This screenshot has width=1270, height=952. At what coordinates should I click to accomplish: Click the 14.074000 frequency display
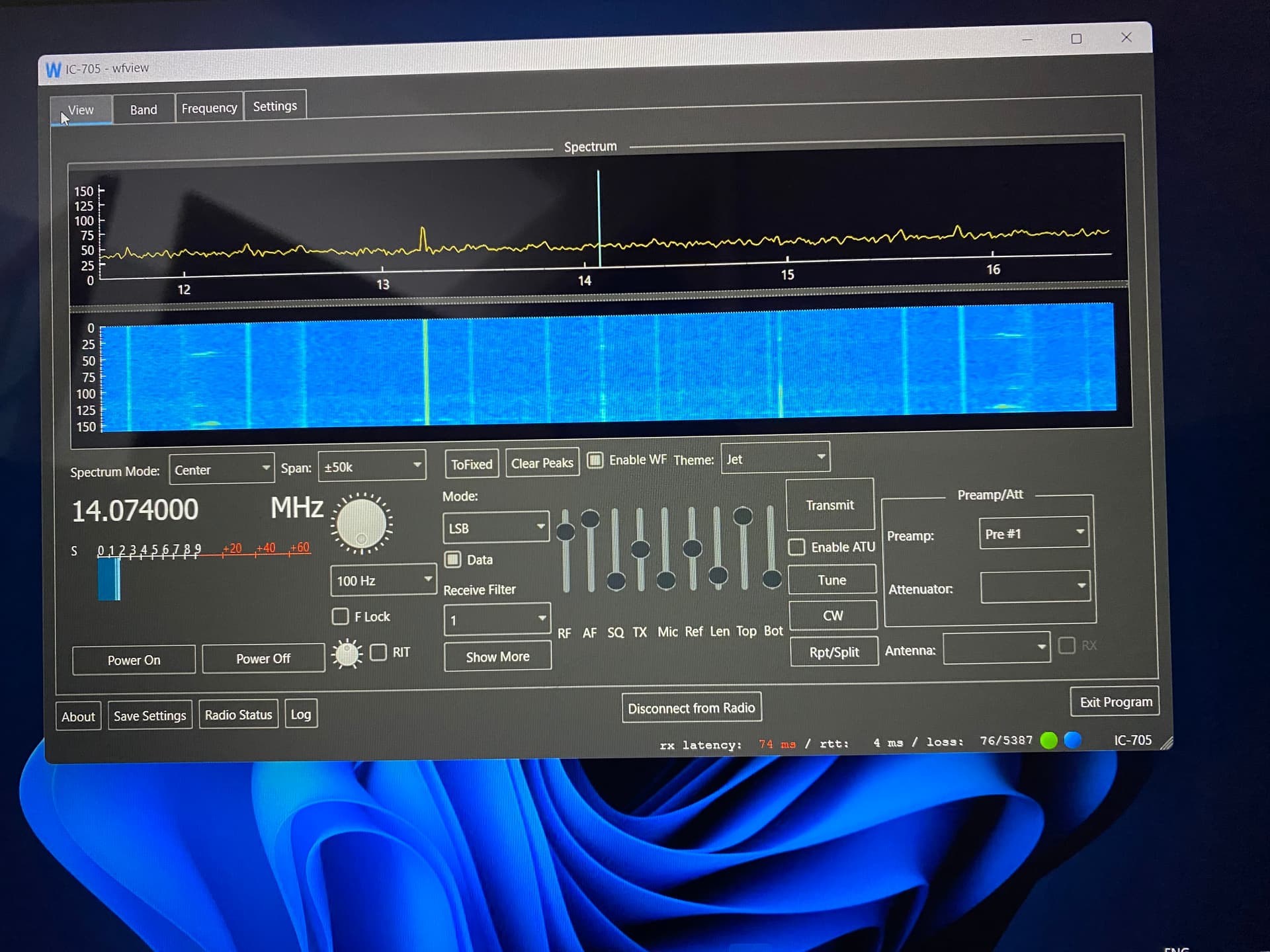pyautogui.click(x=135, y=510)
